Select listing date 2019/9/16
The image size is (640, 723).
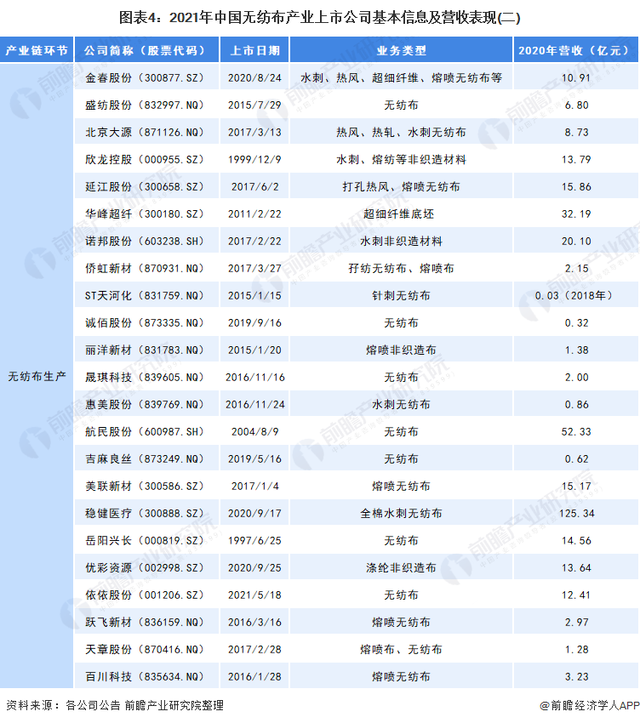pyautogui.click(x=255, y=323)
